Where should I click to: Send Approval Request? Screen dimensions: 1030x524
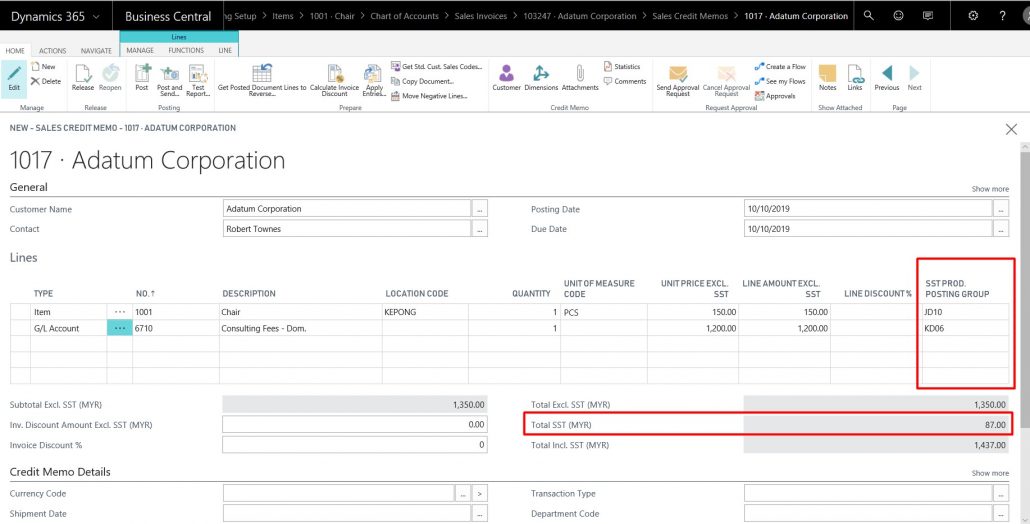tap(678, 80)
